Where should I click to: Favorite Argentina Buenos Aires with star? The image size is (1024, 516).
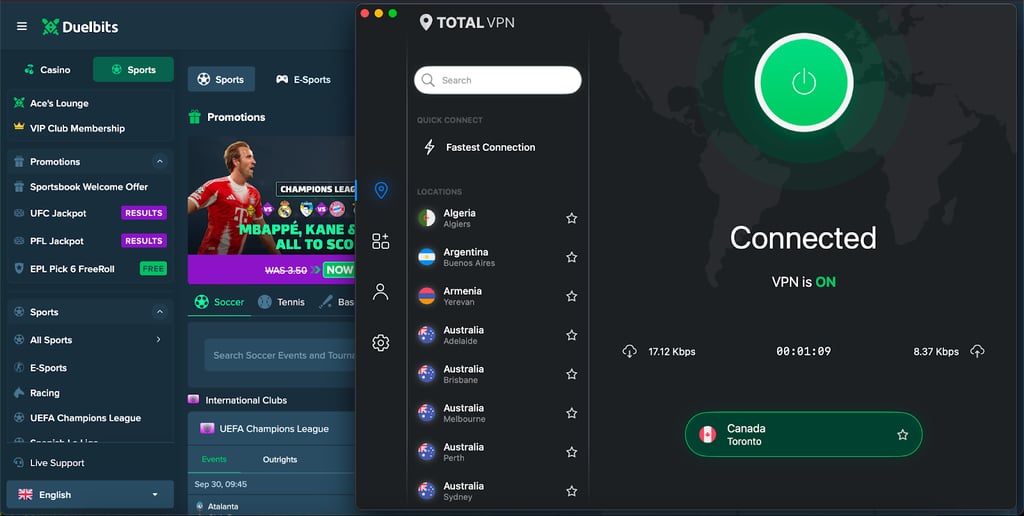[x=571, y=257]
